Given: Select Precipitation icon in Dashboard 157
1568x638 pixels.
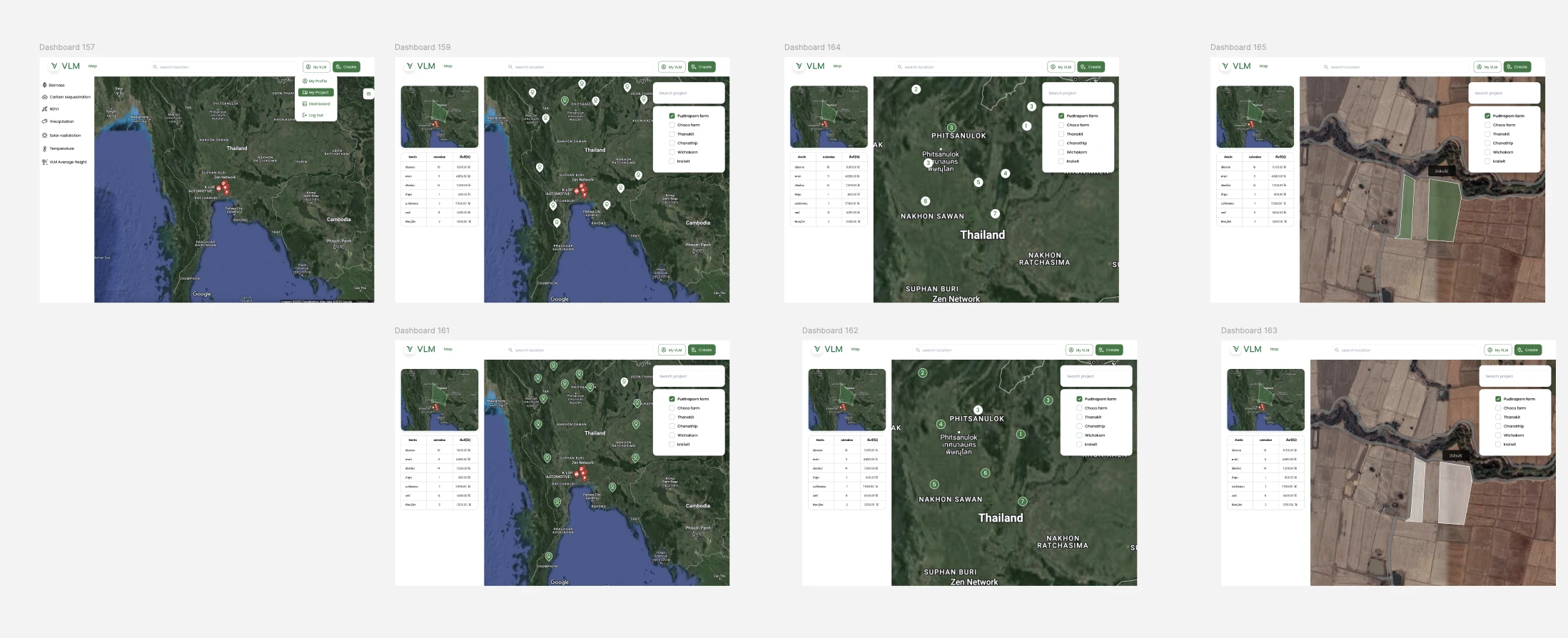Looking at the screenshot, I should tap(44, 121).
